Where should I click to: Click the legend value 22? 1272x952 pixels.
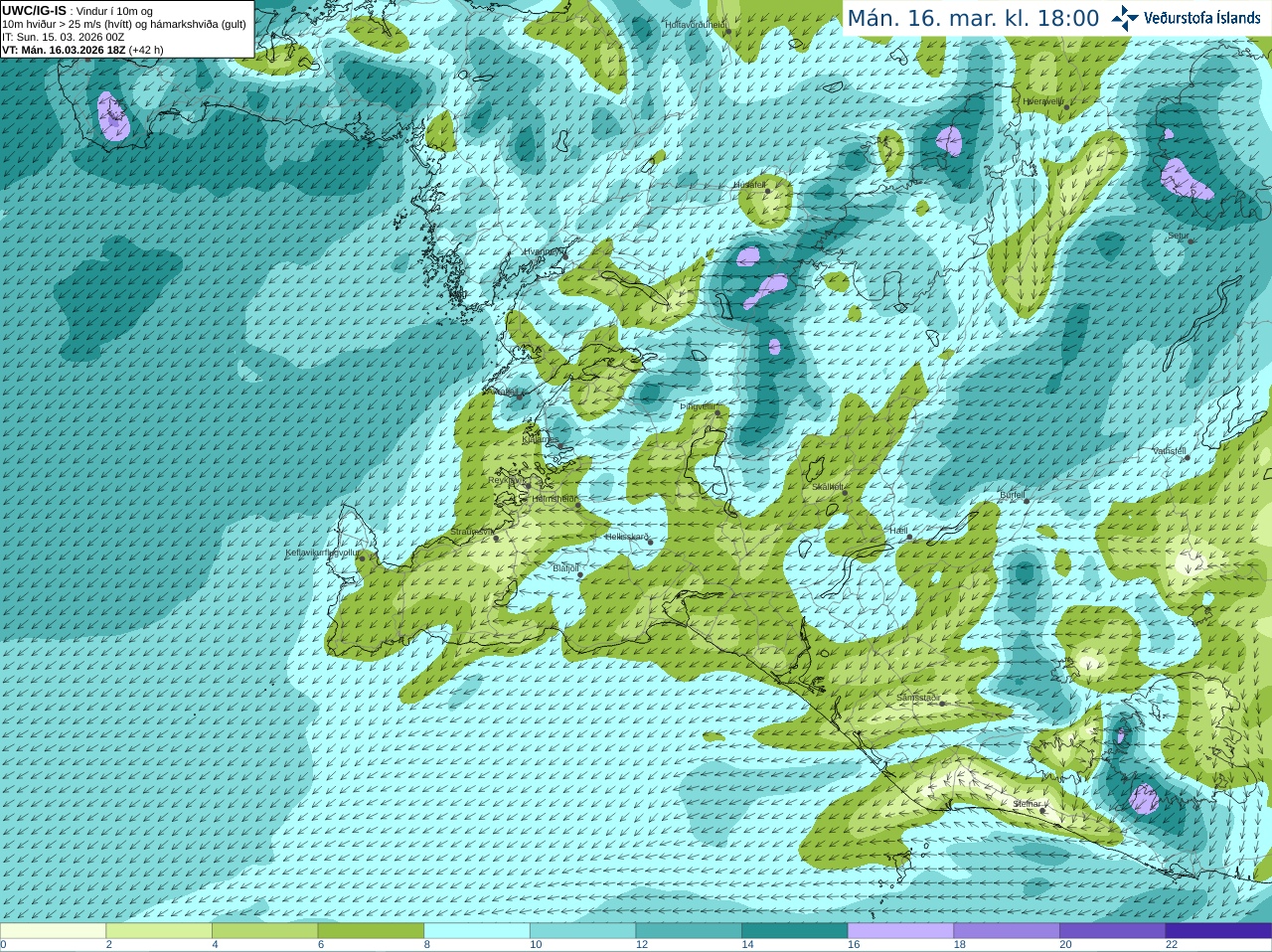(1172, 945)
